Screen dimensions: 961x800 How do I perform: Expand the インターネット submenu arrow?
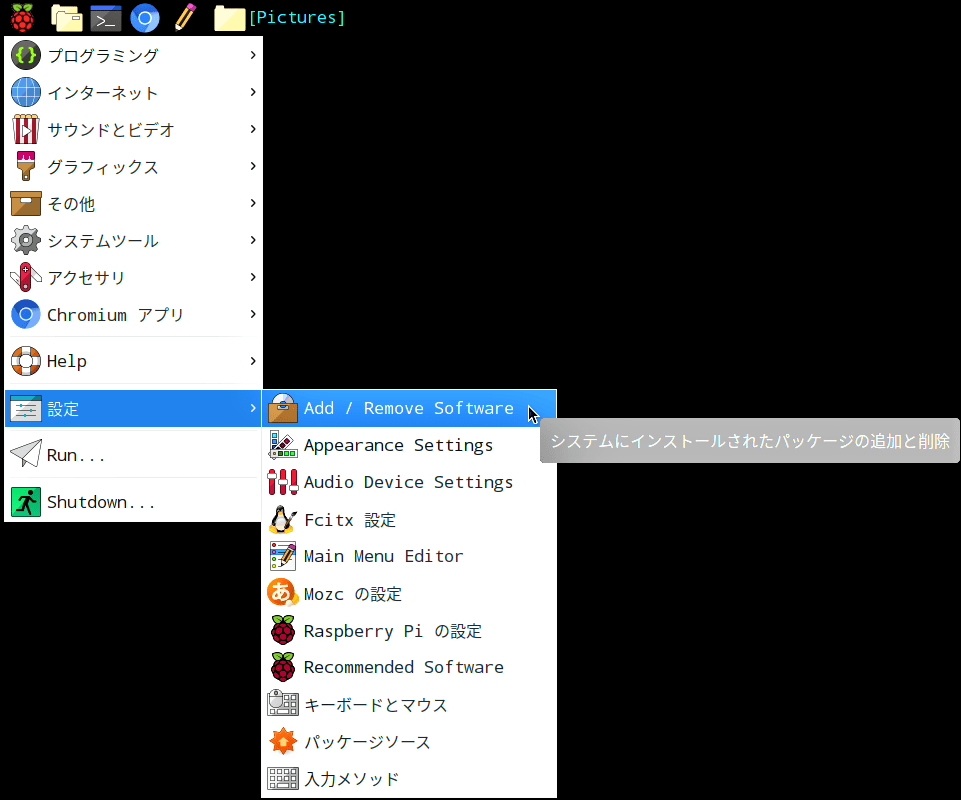253,92
